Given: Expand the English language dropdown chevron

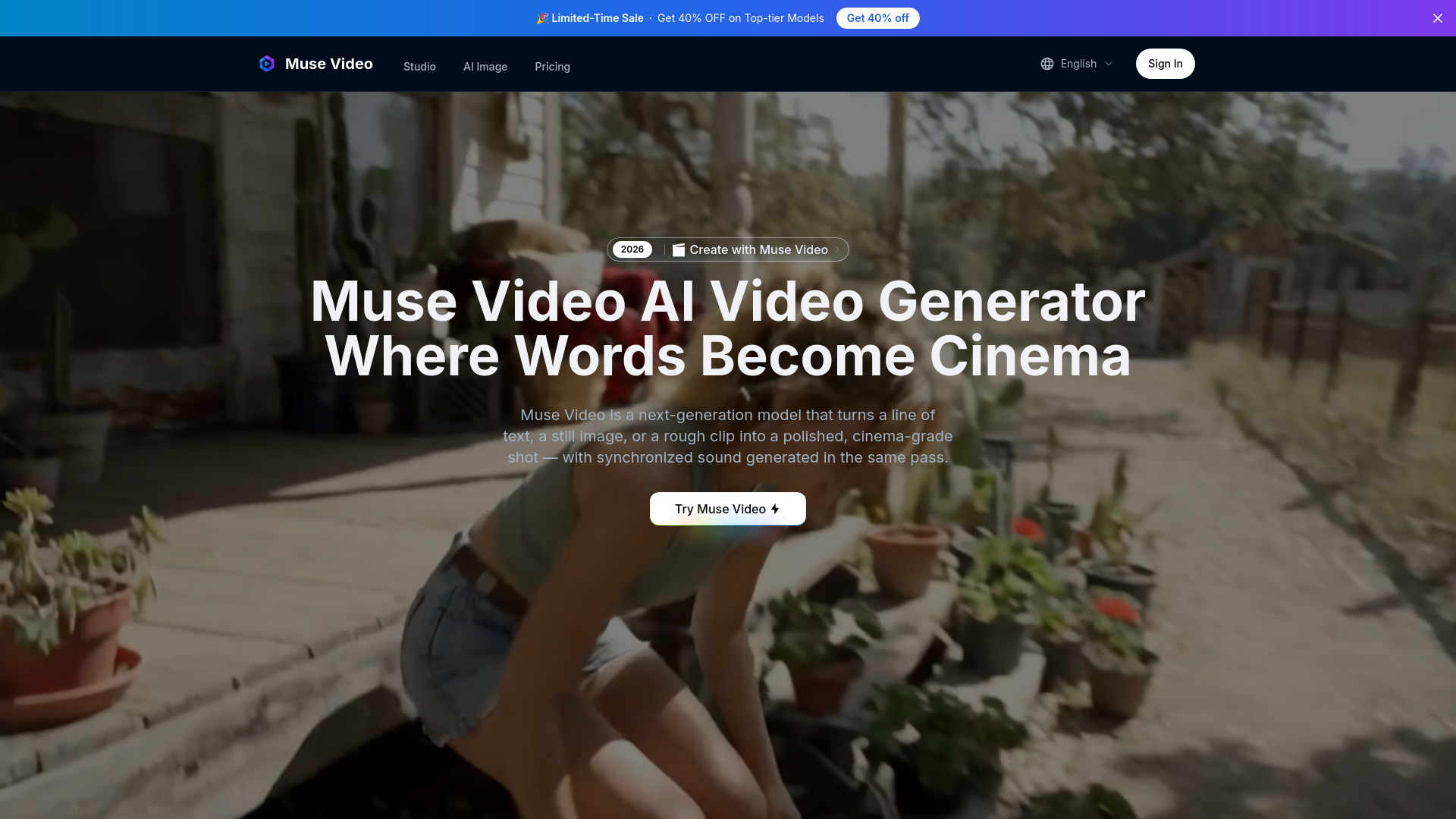Looking at the screenshot, I should (x=1109, y=64).
